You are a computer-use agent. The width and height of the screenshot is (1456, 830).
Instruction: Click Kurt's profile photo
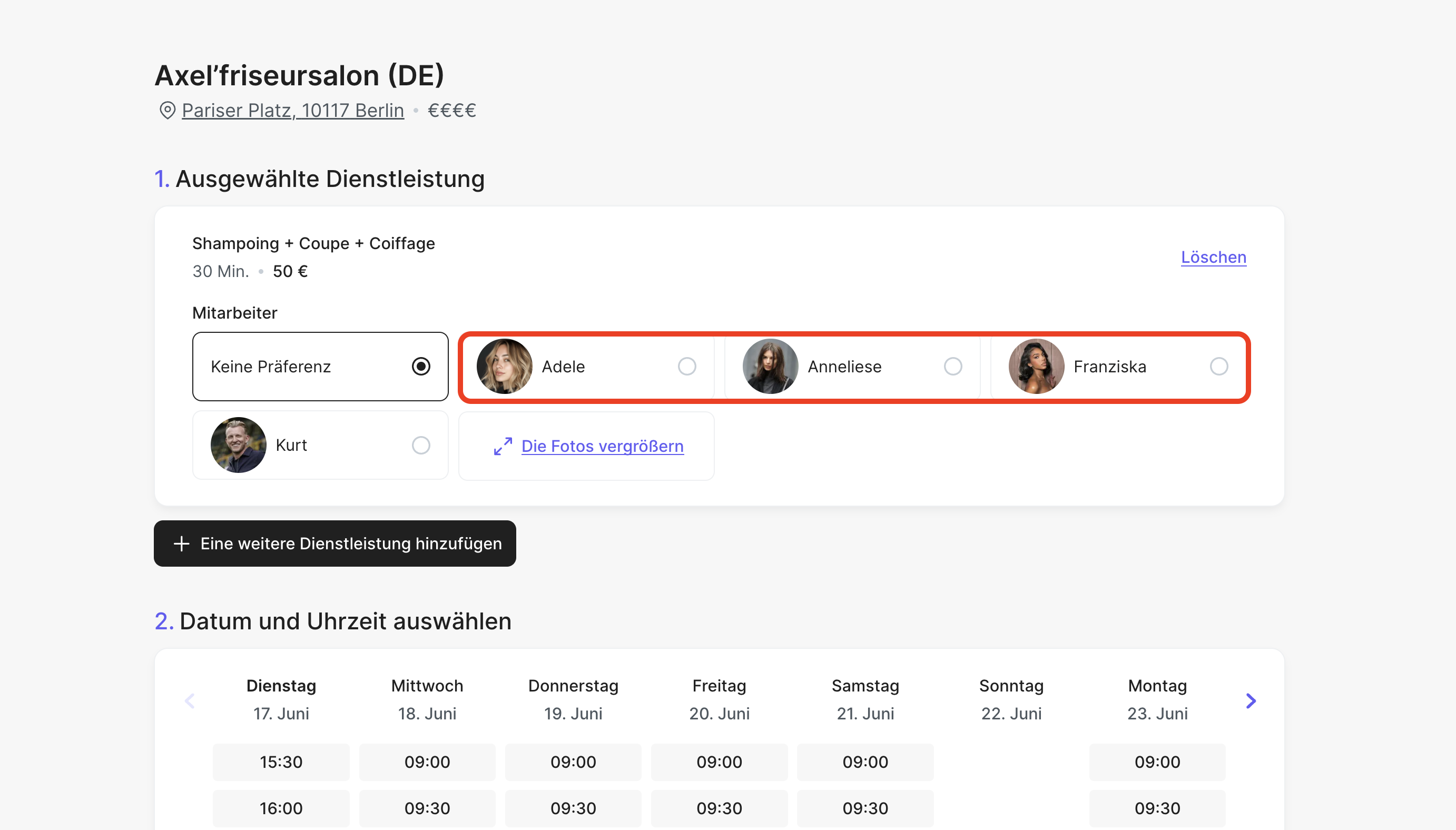pyautogui.click(x=238, y=445)
